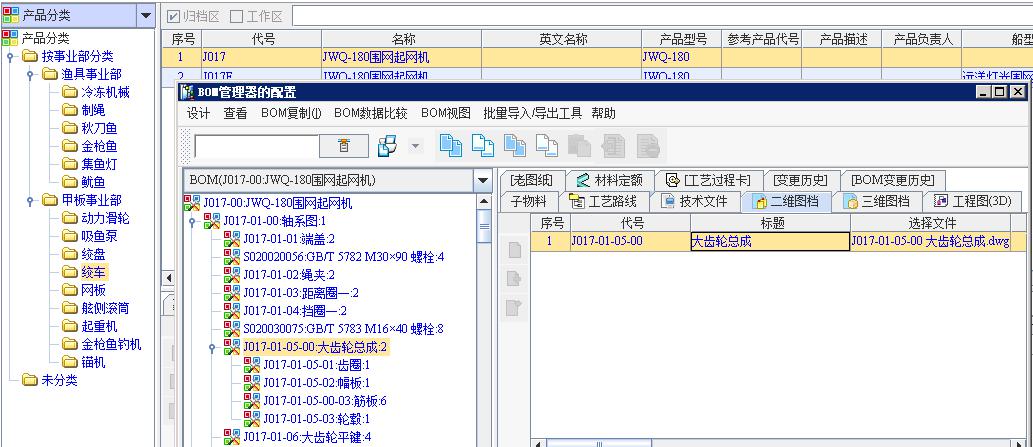
Task: Collapse the 渔具事业部 tree node
Action: click(x=30, y=74)
